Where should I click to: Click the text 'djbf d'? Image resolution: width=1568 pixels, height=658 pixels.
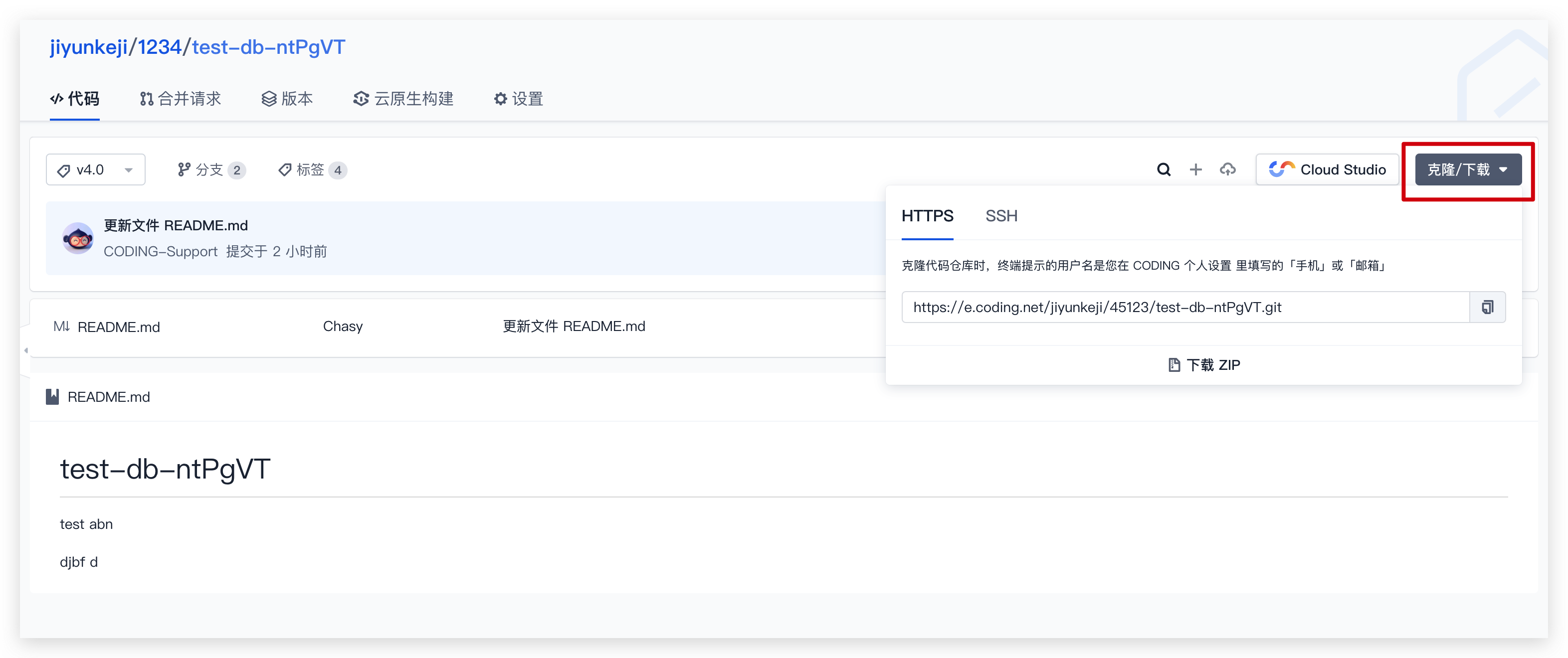(x=78, y=562)
